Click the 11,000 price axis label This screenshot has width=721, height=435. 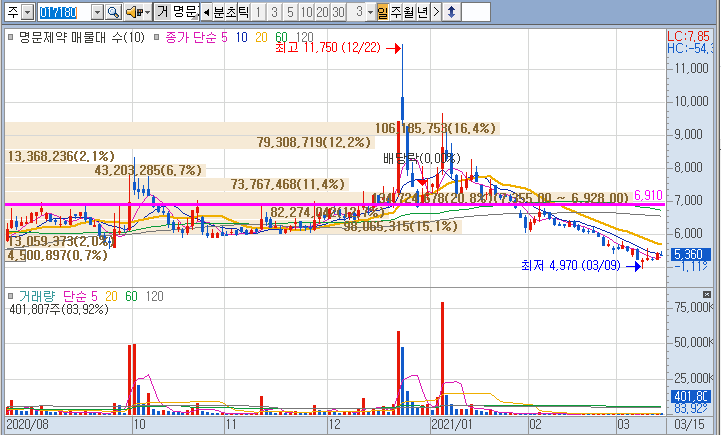691,69
